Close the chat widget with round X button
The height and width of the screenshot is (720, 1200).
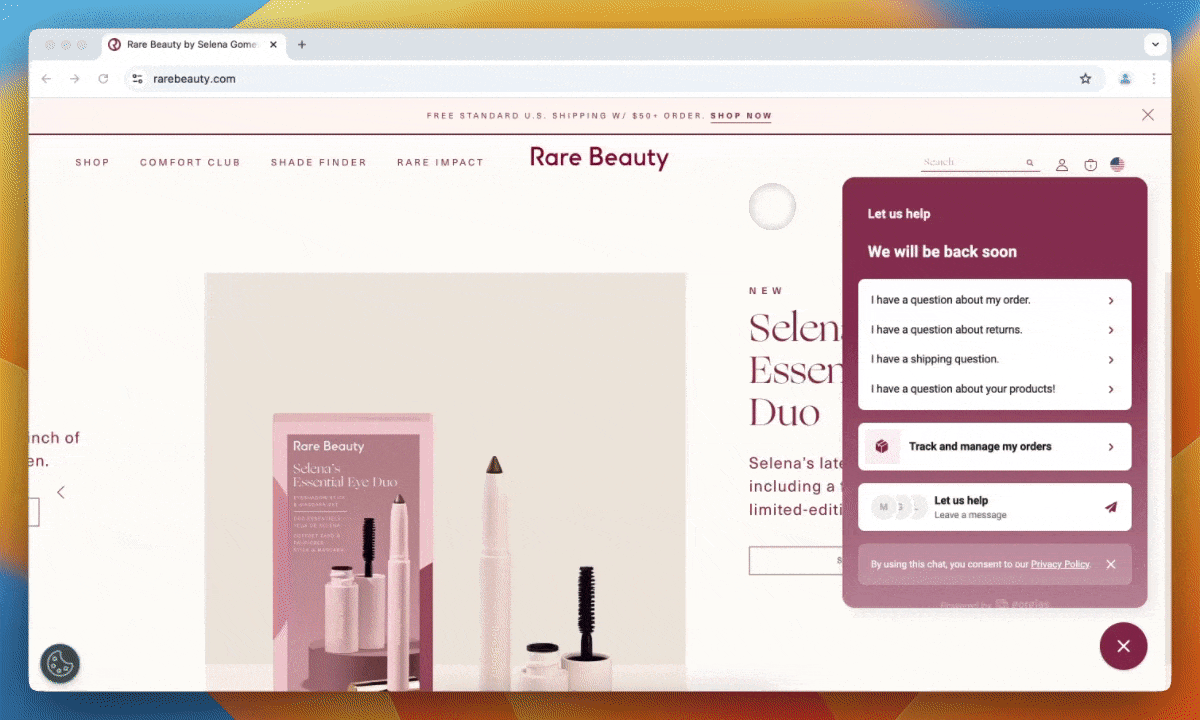(1123, 646)
